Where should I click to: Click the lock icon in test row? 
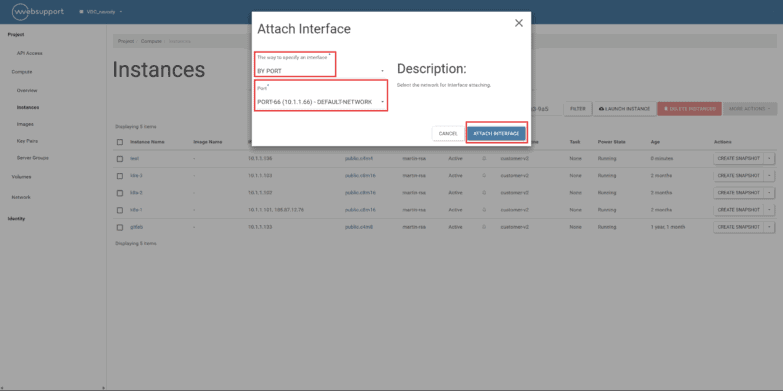(483, 158)
